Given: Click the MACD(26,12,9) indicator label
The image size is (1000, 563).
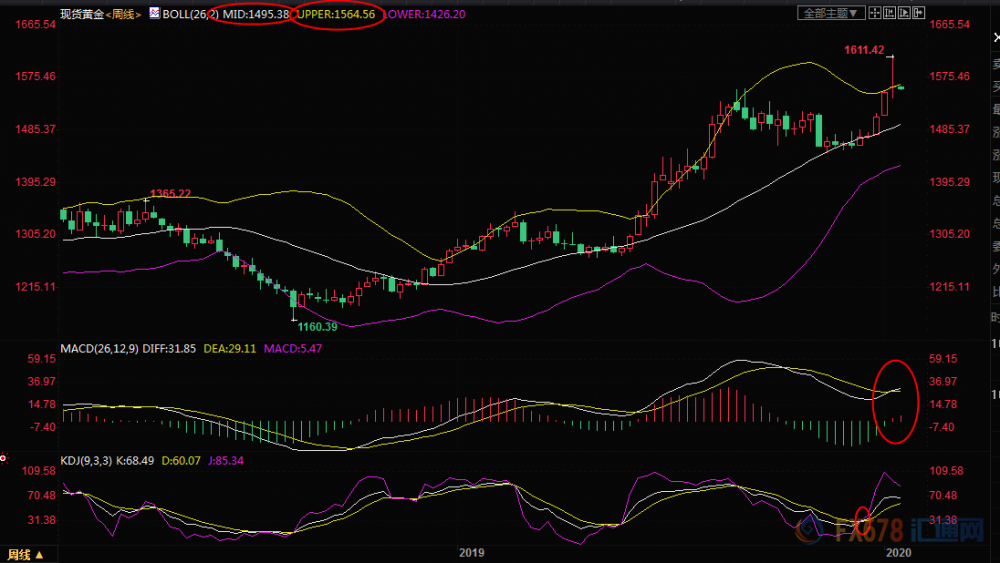Looking at the screenshot, I should [x=99, y=349].
